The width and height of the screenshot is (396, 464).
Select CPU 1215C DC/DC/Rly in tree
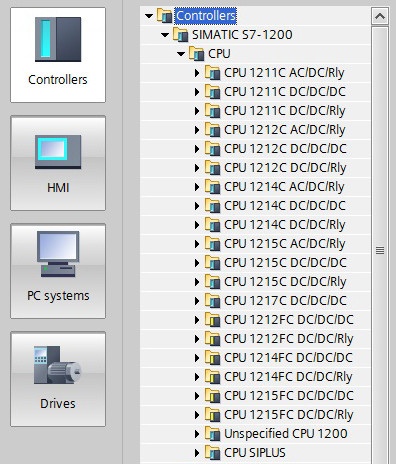[285, 282]
